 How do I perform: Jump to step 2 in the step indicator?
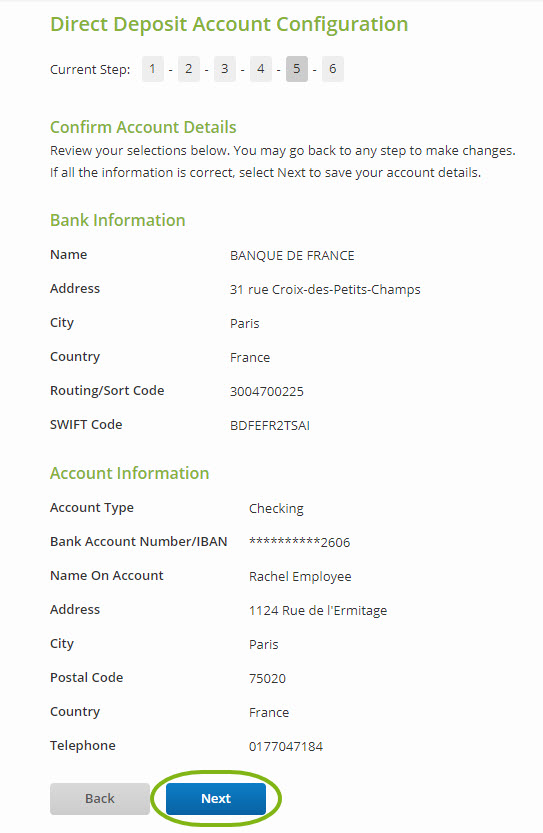(x=189, y=69)
